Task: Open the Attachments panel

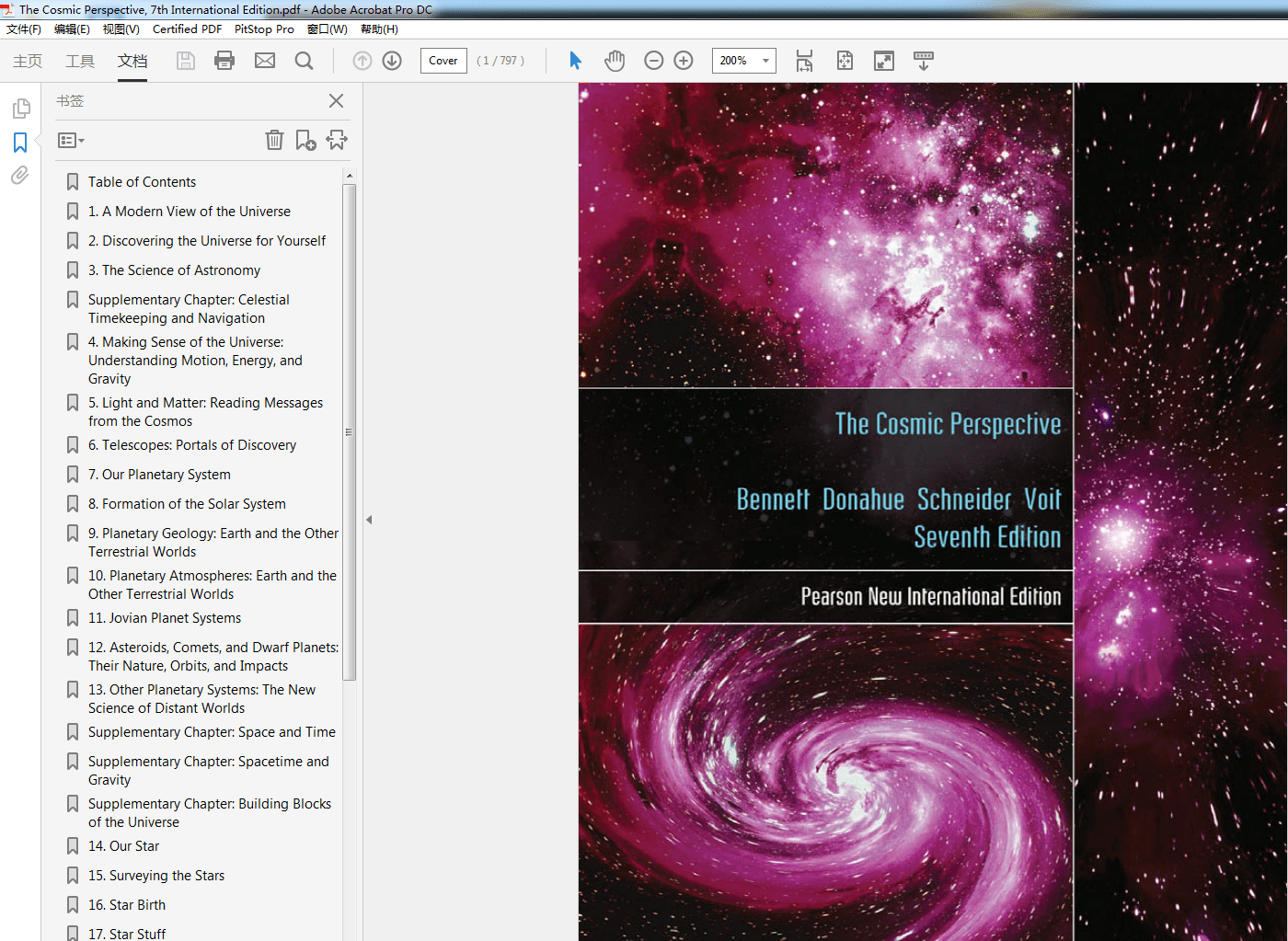Action: [x=19, y=176]
